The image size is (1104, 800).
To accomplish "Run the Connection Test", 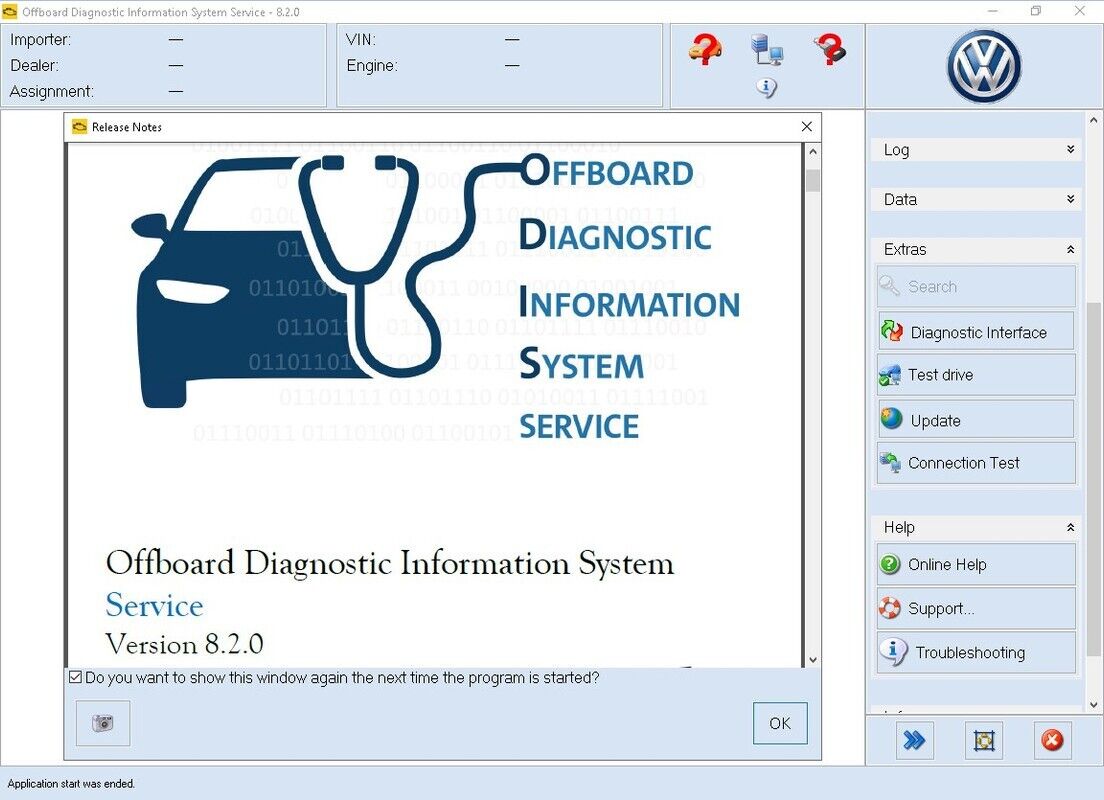I will pos(975,463).
